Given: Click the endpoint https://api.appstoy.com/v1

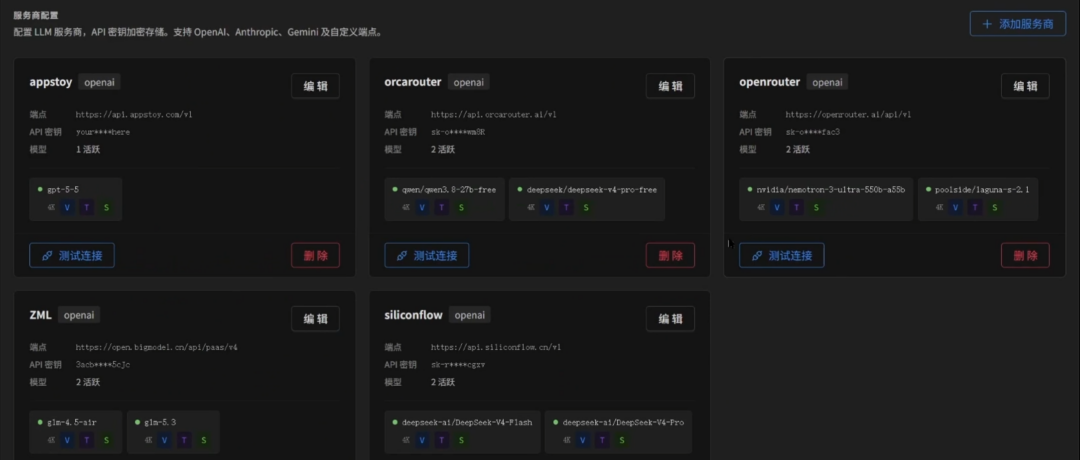Looking at the screenshot, I should click(134, 115).
